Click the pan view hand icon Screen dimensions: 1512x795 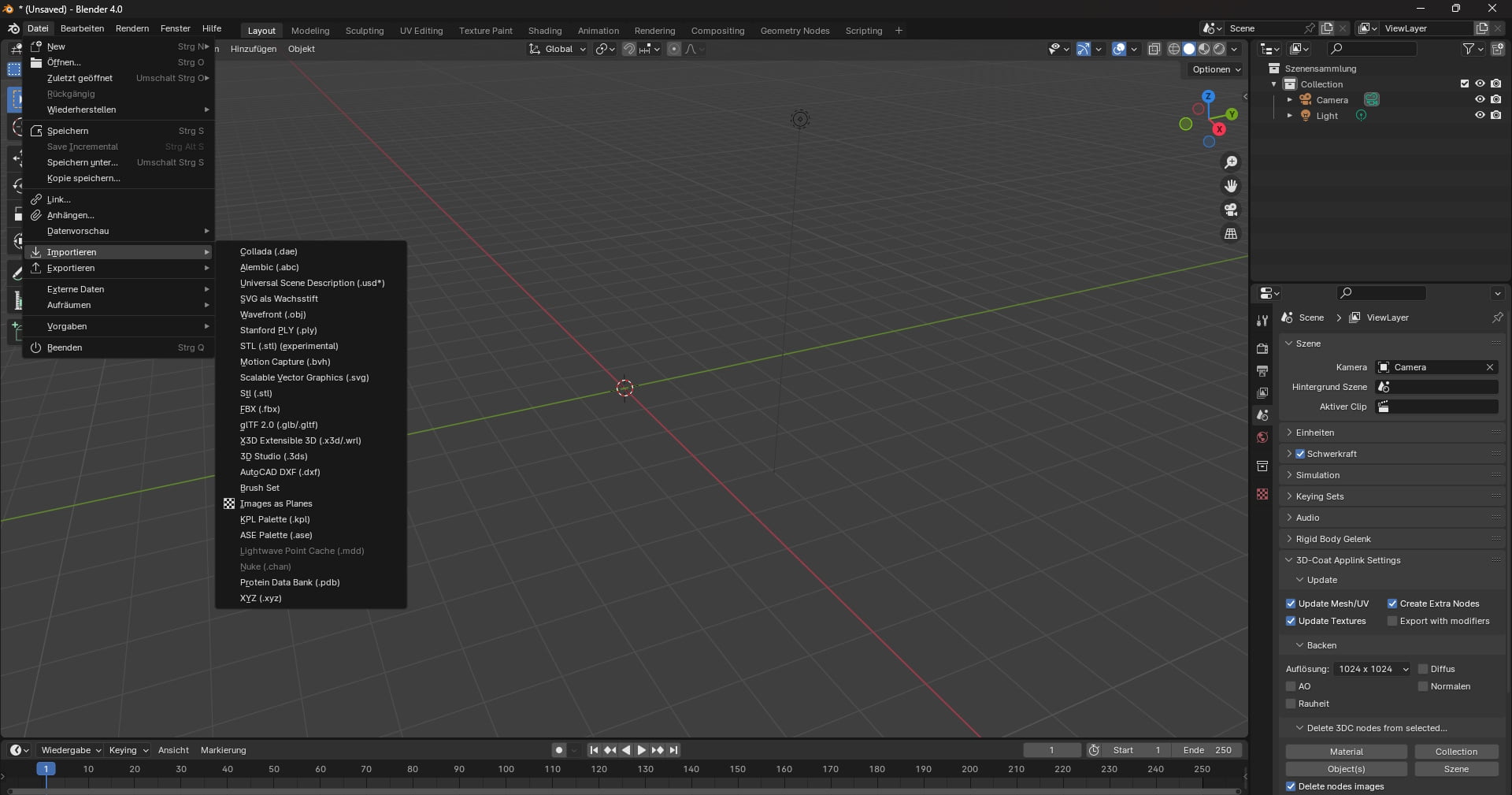pos(1230,186)
